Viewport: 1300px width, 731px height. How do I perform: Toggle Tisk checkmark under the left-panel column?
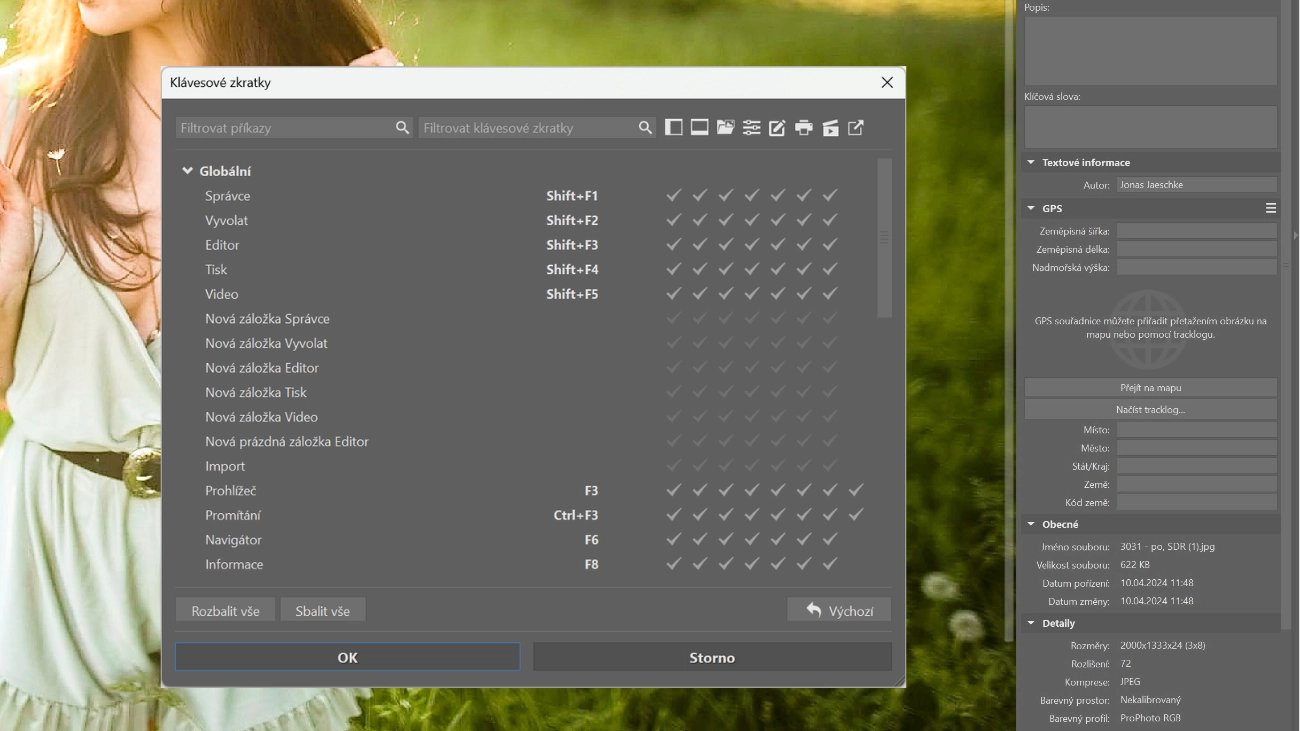(674, 269)
